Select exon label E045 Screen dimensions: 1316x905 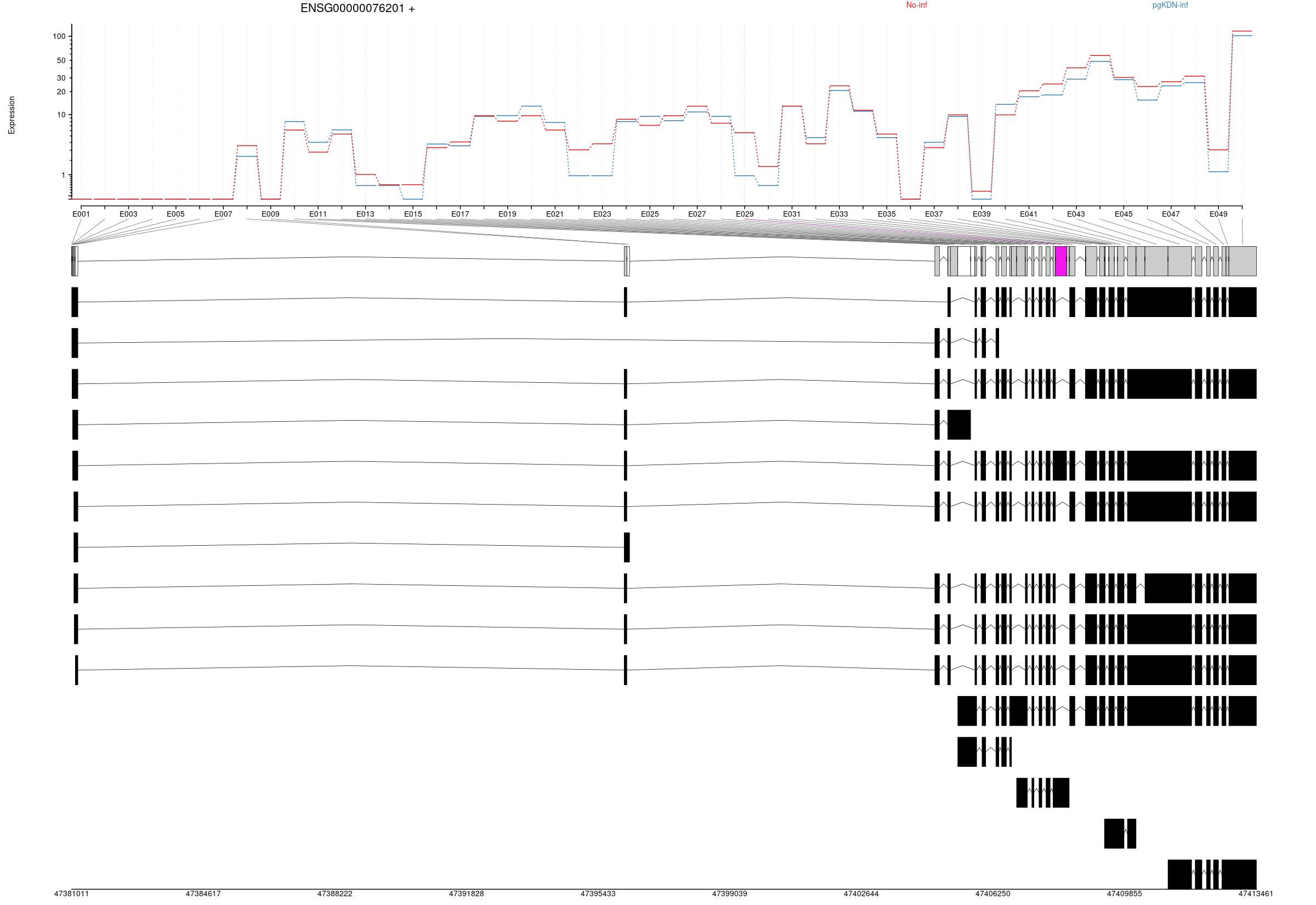(1124, 214)
